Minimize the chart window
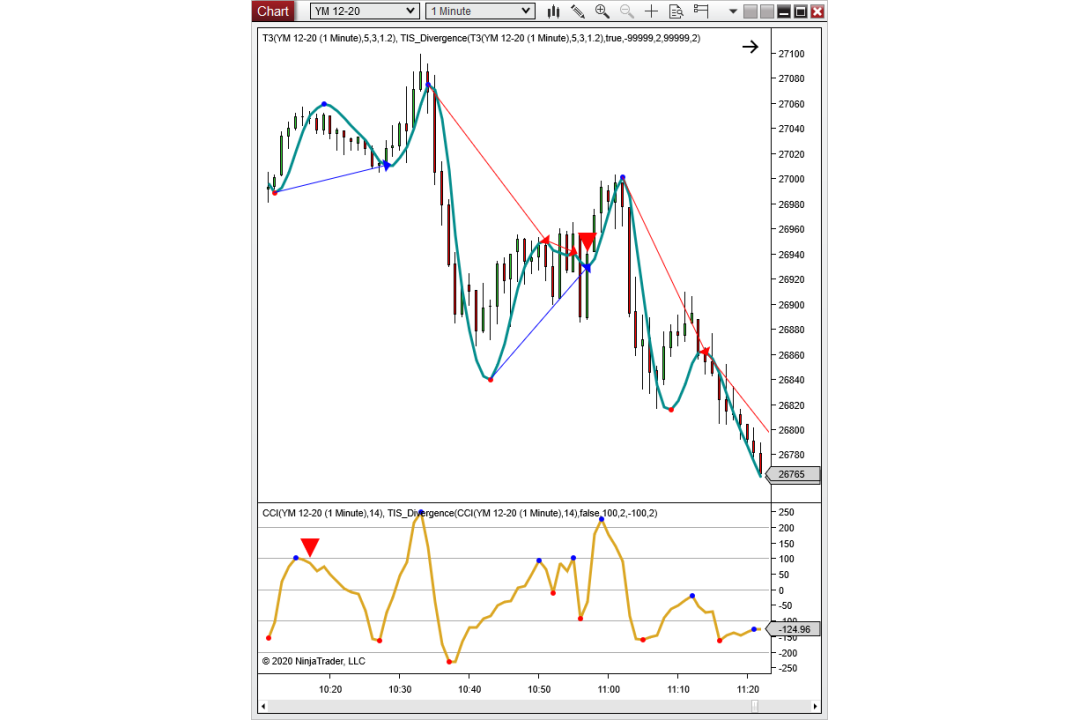The image size is (1080, 720). (x=784, y=11)
